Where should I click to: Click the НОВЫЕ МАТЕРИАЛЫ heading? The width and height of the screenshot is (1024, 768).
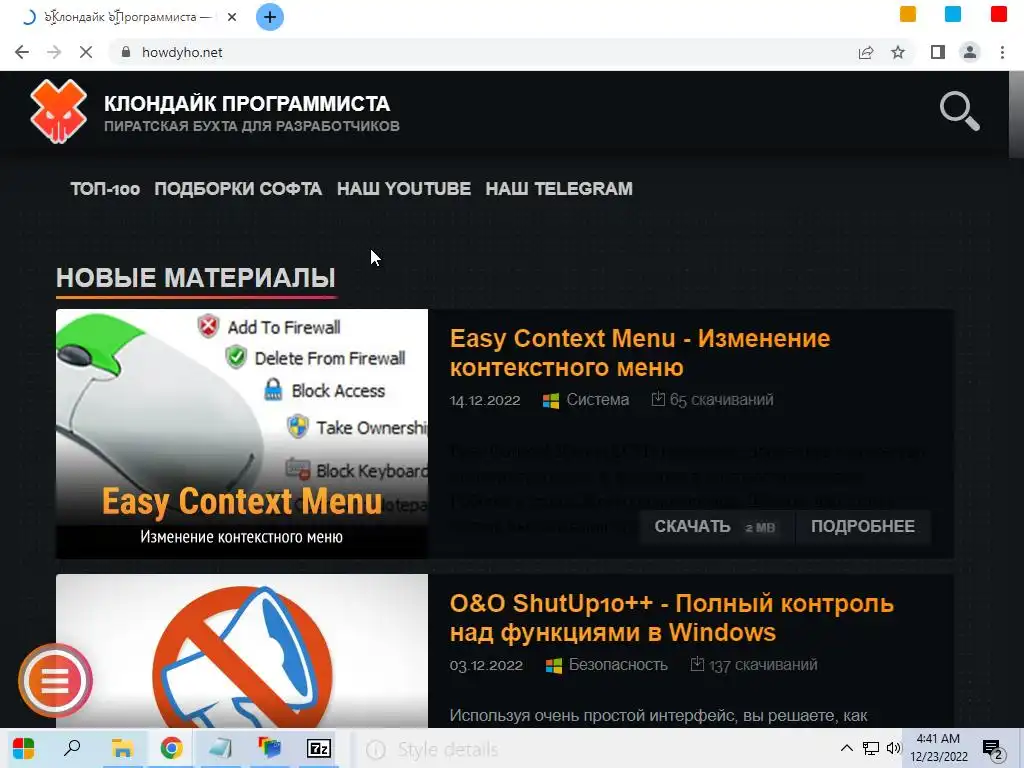pos(196,278)
